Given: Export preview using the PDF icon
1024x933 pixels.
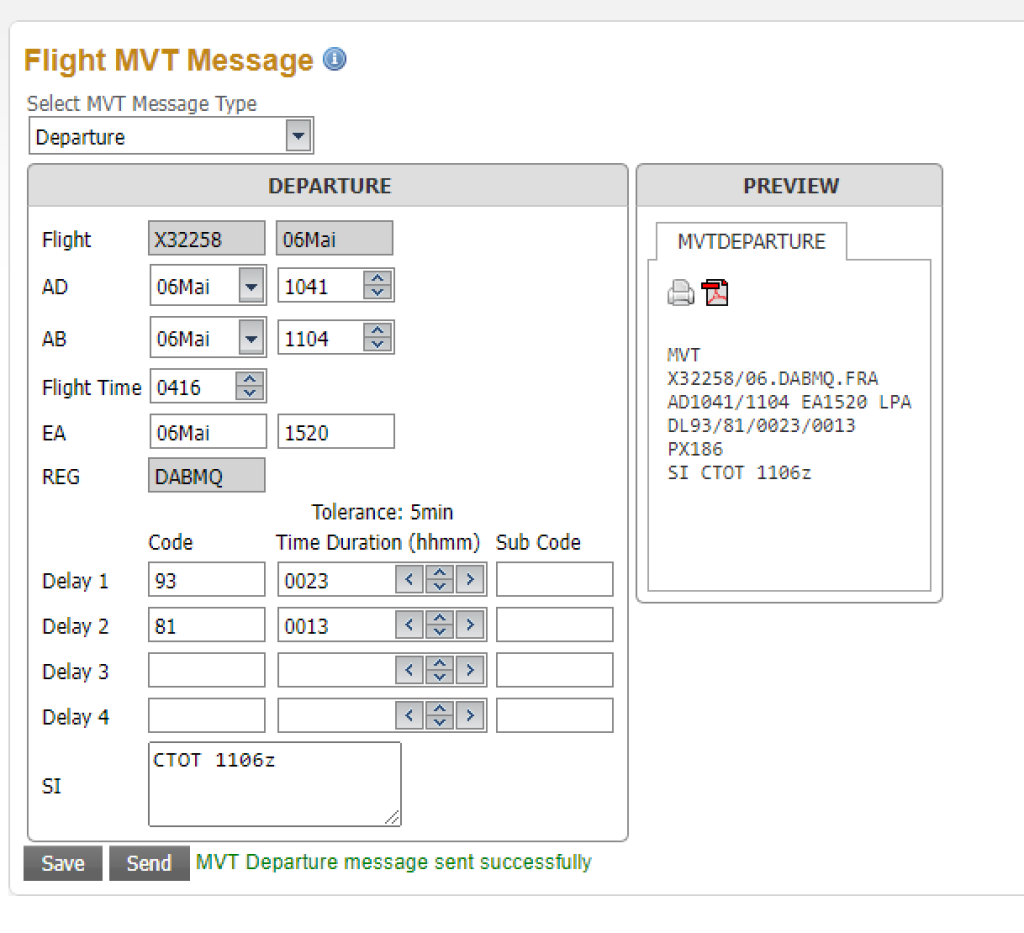Looking at the screenshot, I should coord(716,293).
